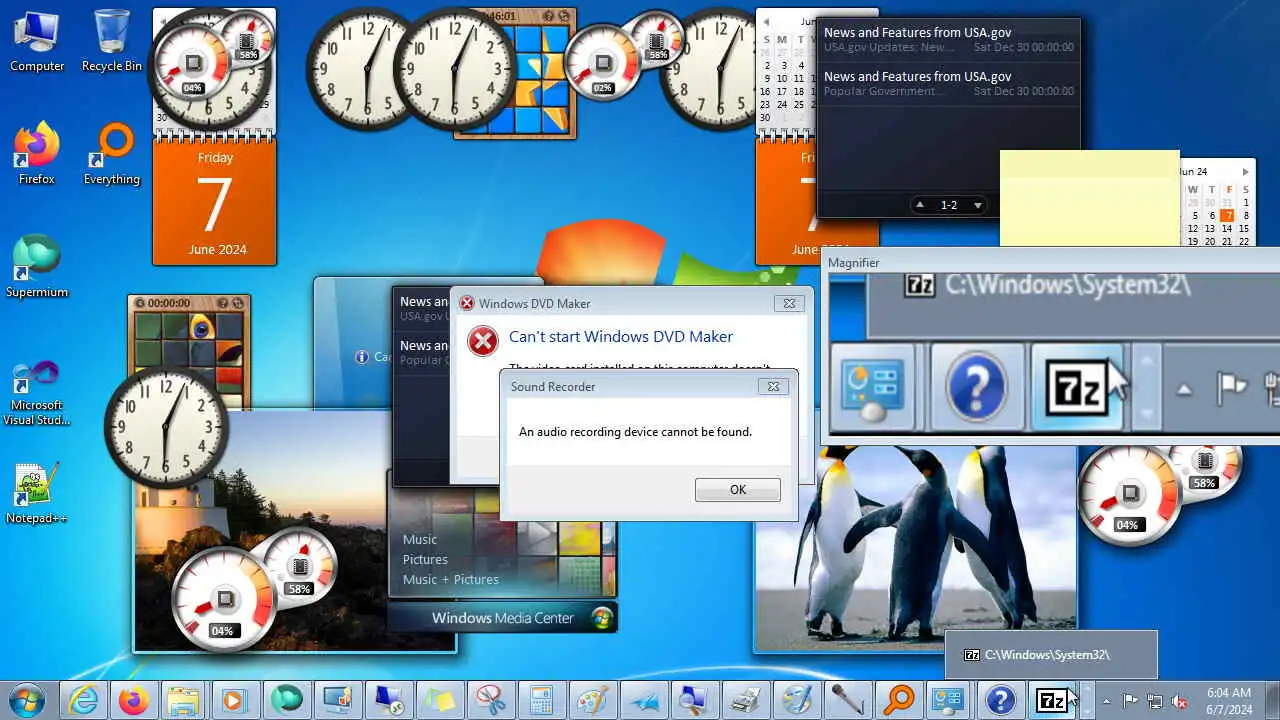Click the C:\Windows\System32\ taskbar preview thumbnail

click(x=1051, y=655)
